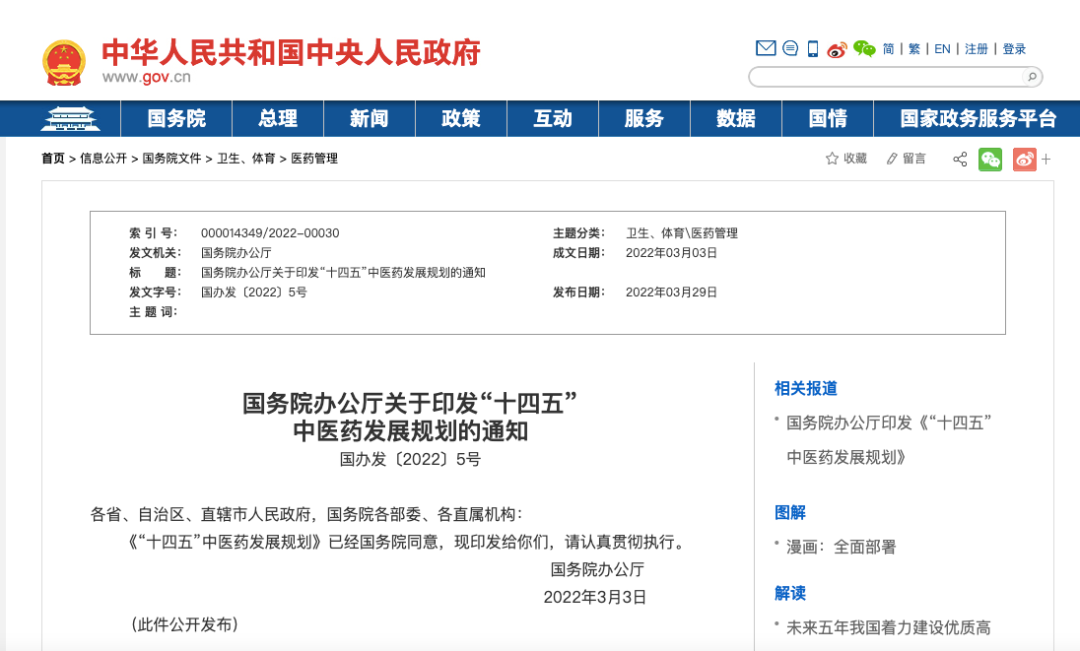Share the article via the red Weibo icon
1080x651 pixels.
click(1024, 158)
